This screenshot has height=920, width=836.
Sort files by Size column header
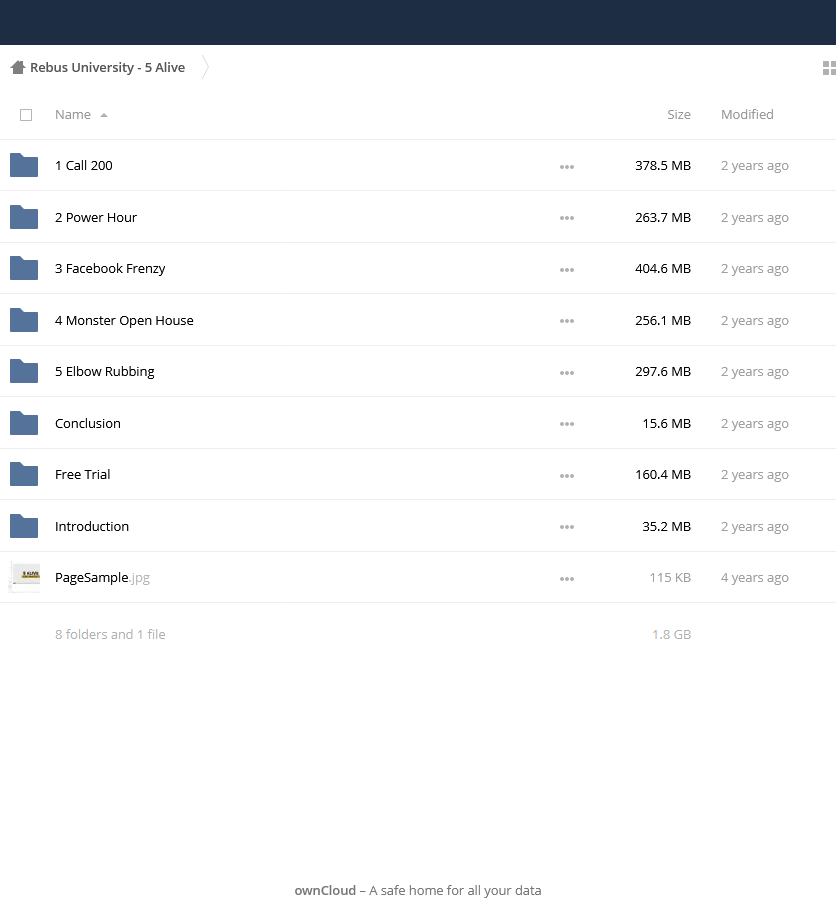[678, 115]
